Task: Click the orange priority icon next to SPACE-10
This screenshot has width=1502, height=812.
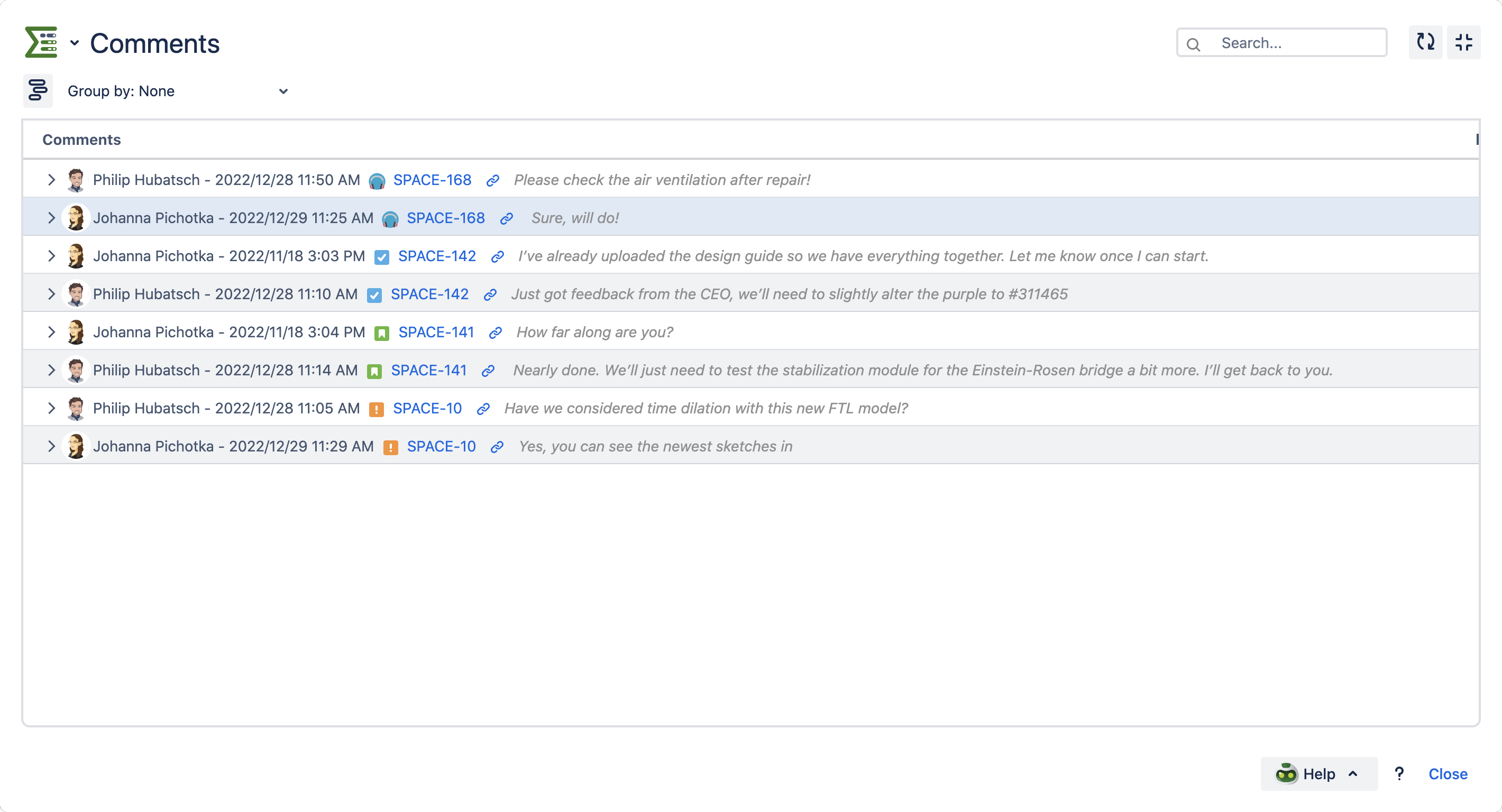Action: point(377,408)
